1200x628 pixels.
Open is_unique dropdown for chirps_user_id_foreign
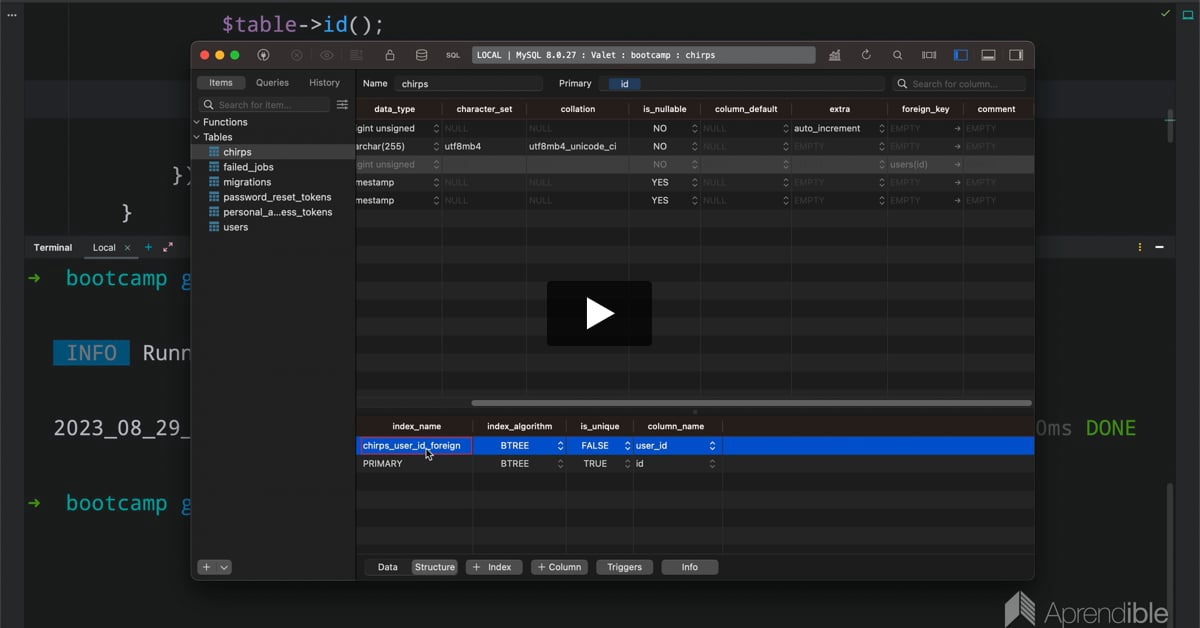pos(627,446)
